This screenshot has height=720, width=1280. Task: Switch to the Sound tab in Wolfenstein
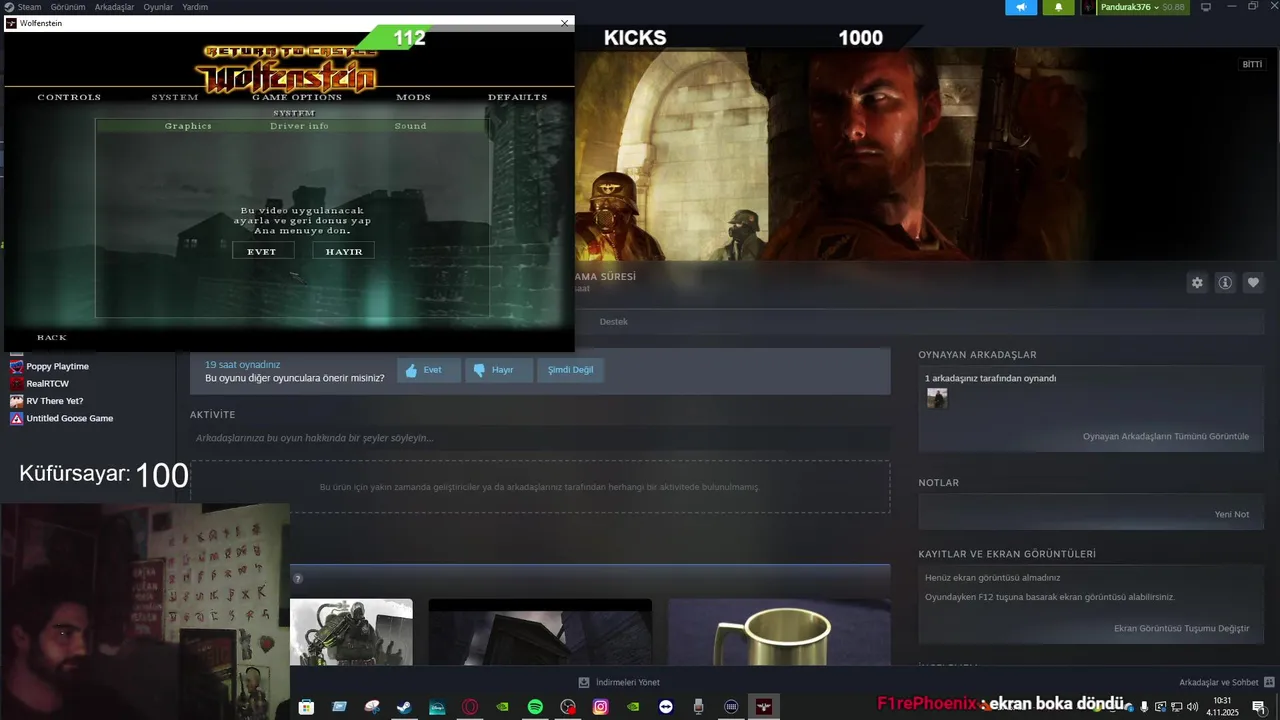pyautogui.click(x=410, y=126)
